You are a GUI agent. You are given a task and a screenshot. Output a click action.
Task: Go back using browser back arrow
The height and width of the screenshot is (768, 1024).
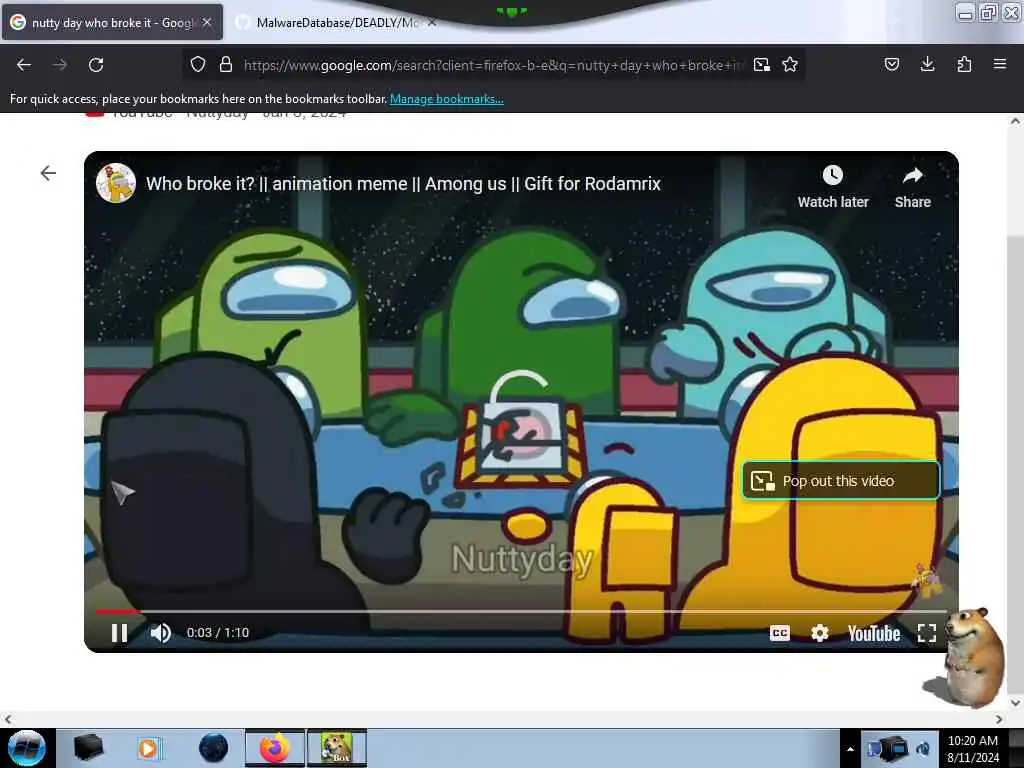pyautogui.click(x=24, y=65)
